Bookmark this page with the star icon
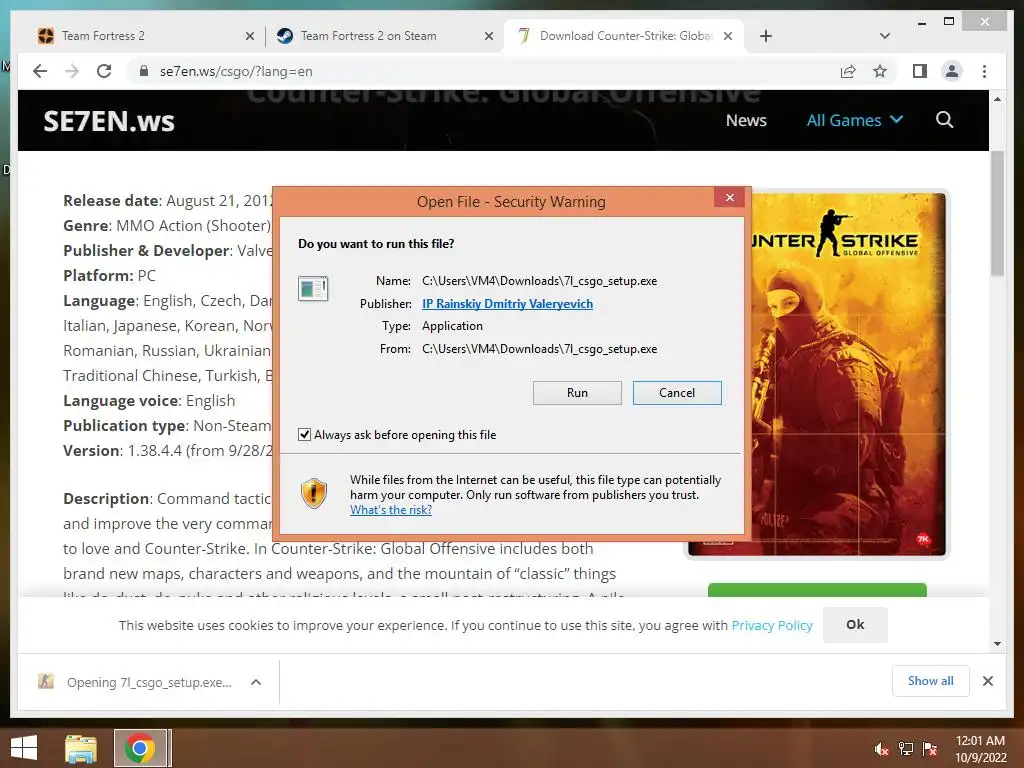Screen dimensions: 1024x768 coord(880,71)
